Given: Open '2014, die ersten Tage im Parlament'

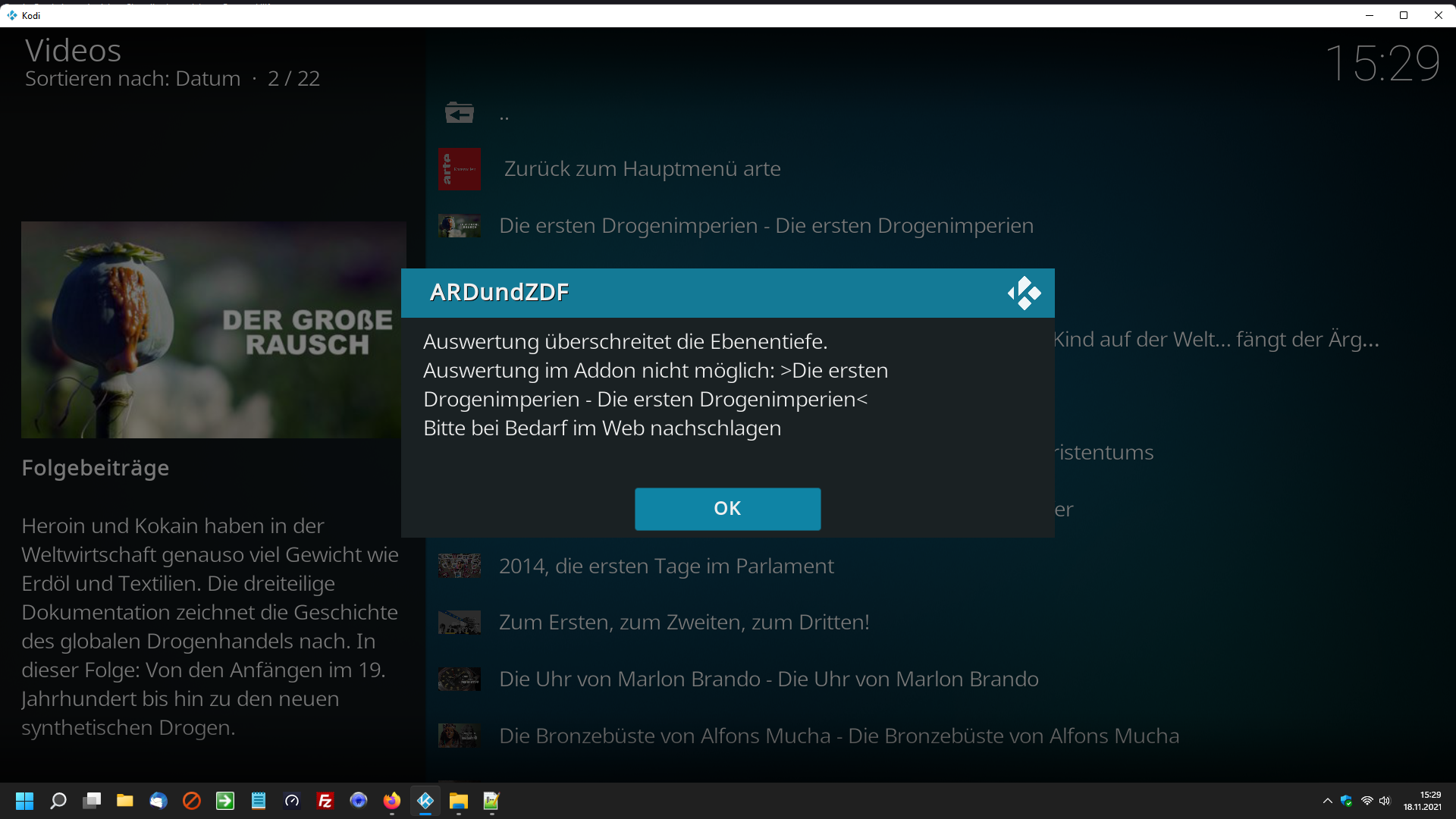Looking at the screenshot, I should 666,566.
